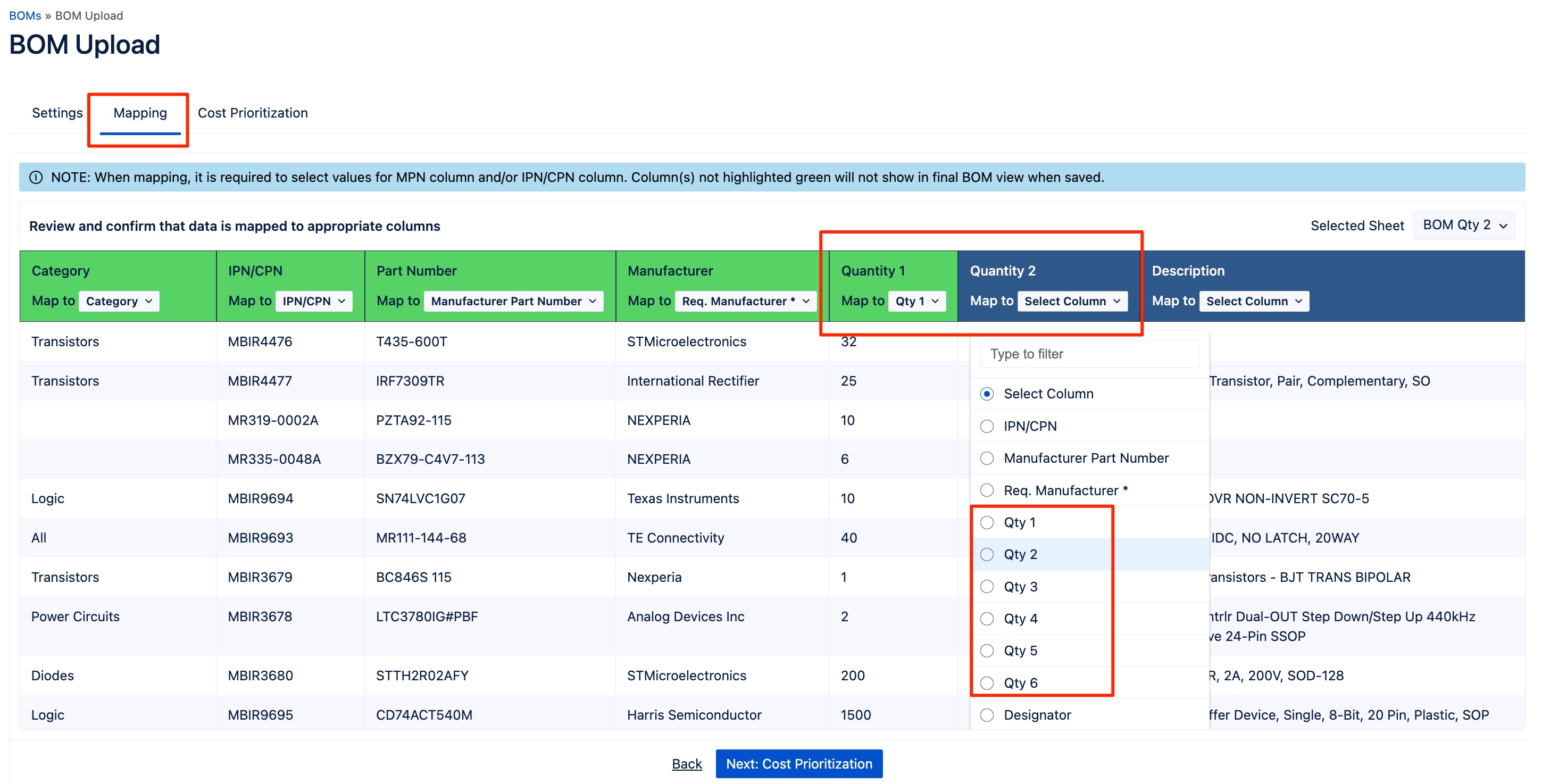Click the quantity value 200
The image size is (1550, 784).
pos(853,675)
